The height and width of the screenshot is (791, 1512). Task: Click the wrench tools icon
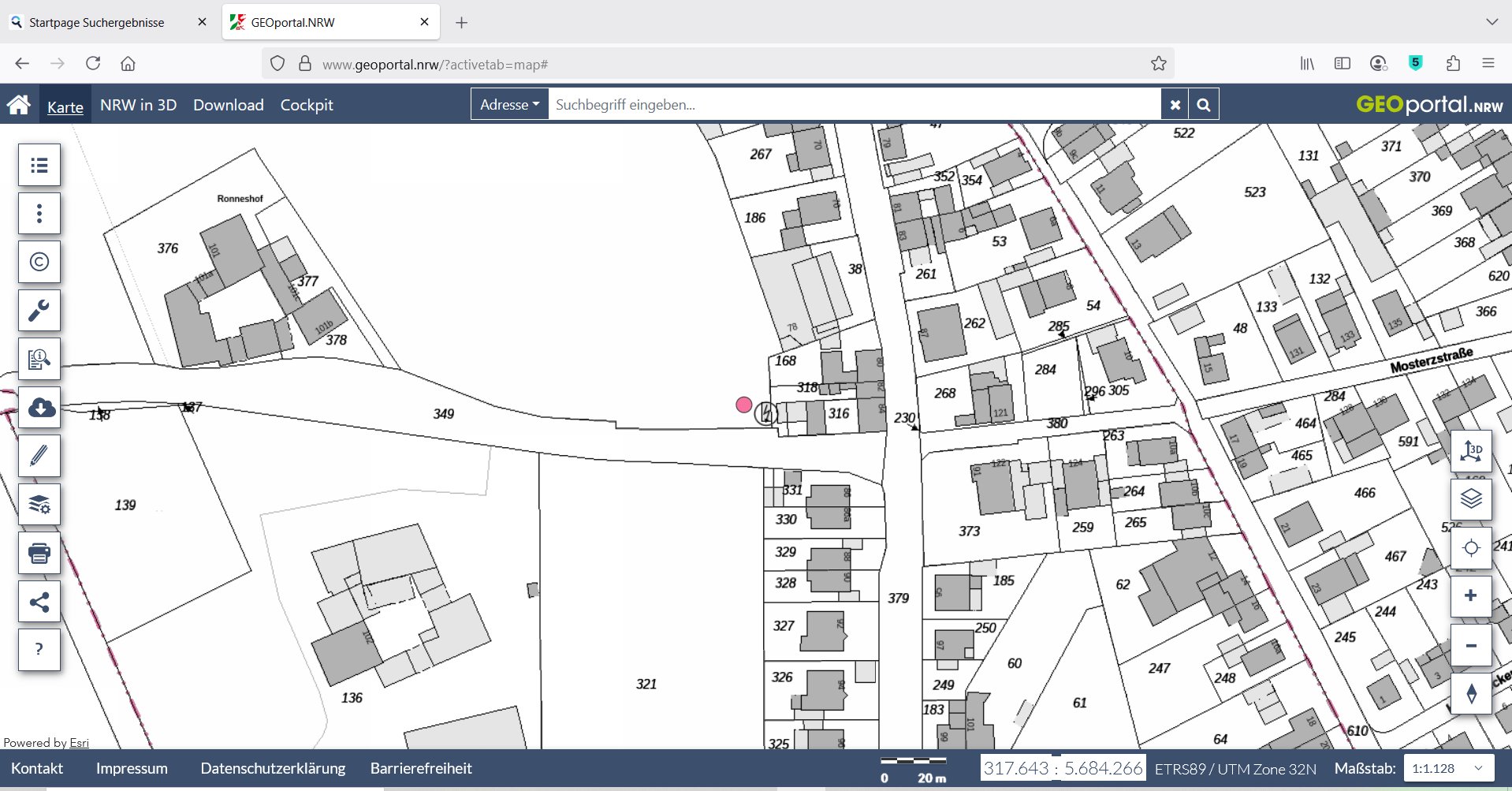coord(39,310)
